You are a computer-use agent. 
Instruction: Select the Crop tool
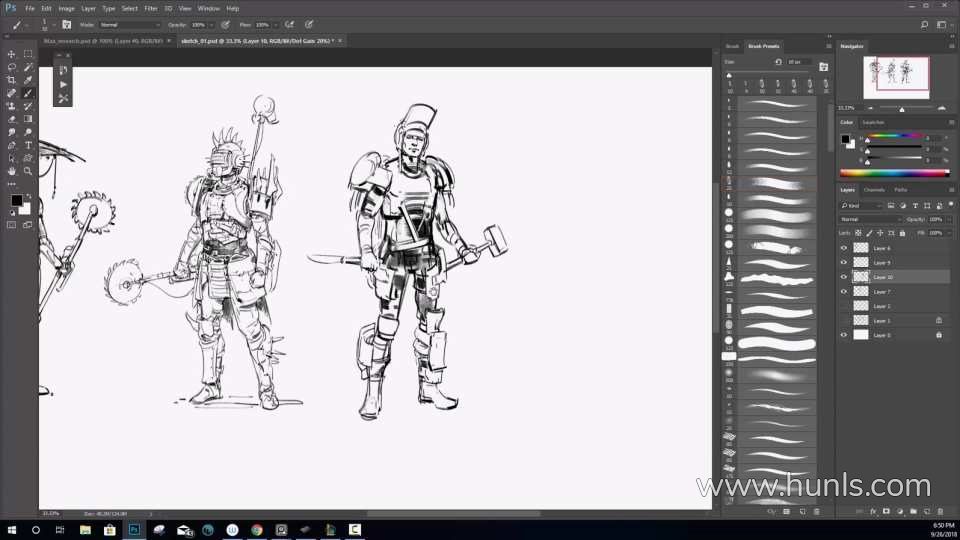tap(12, 80)
